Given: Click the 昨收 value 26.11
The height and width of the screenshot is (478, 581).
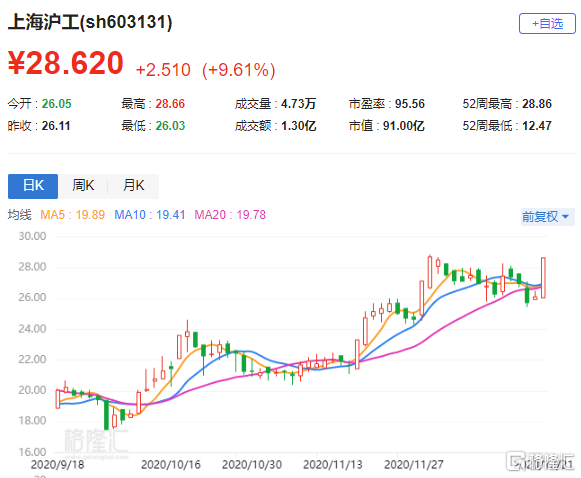Looking at the screenshot, I should pyautogui.click(x=56, y=126).
